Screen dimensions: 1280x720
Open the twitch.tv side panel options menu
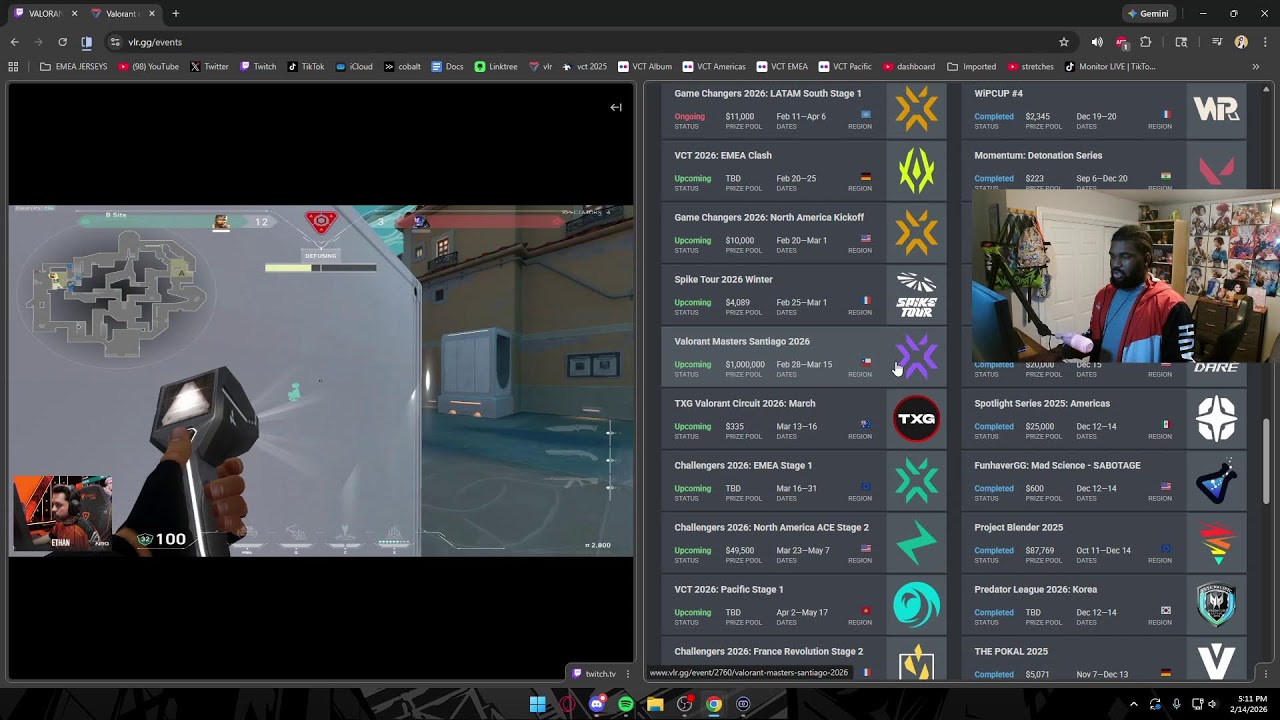point(628,674)
